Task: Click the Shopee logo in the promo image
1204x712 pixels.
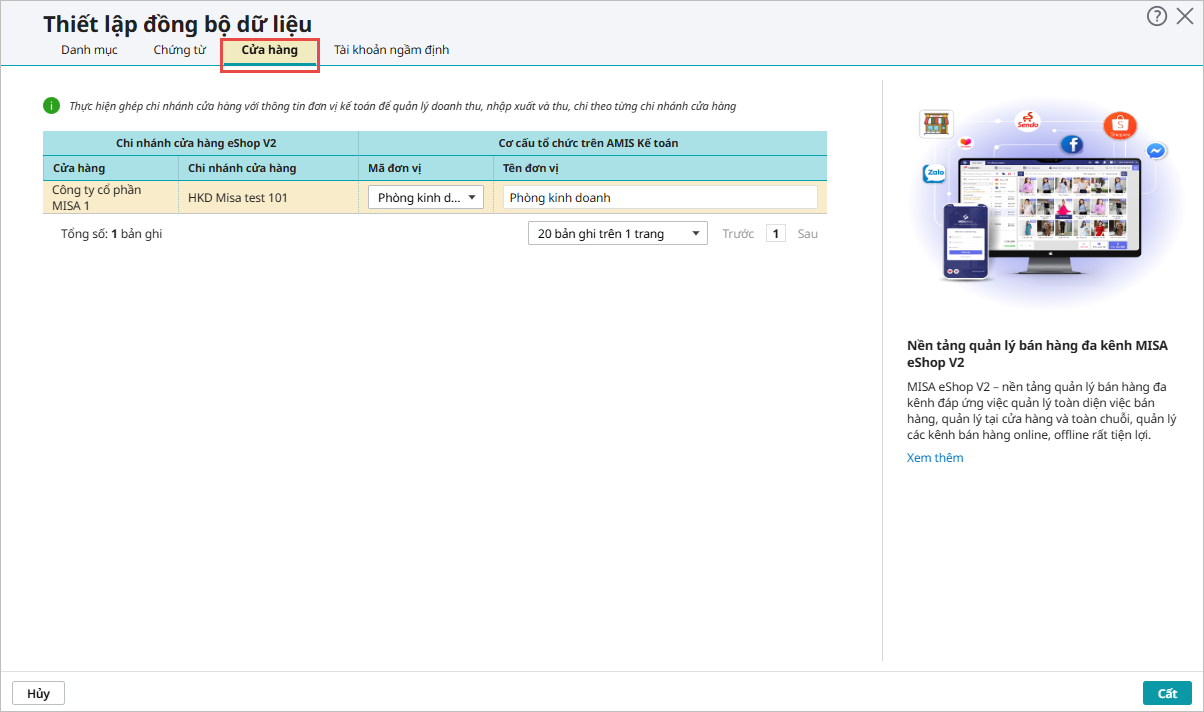Action: 1119,126
